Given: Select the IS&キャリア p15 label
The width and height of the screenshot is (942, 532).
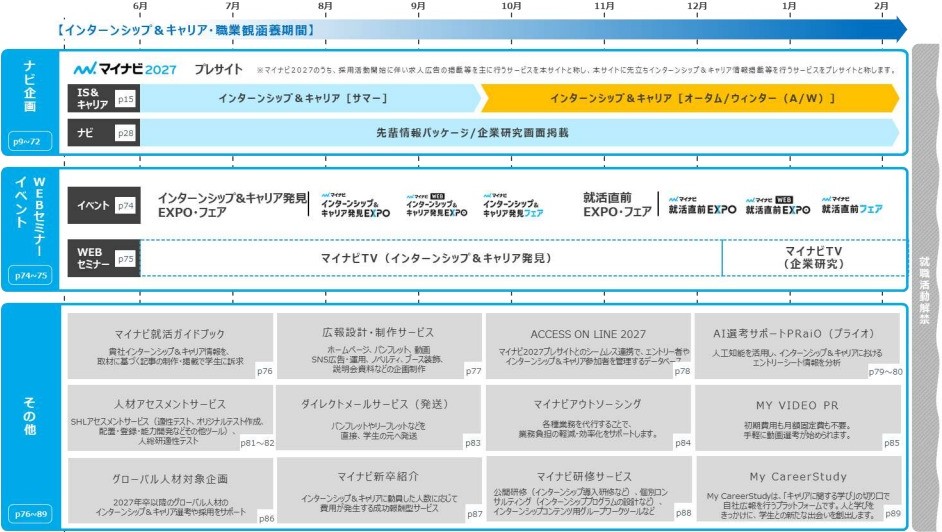Looking at the screenshot, I should tap(104, 98).
